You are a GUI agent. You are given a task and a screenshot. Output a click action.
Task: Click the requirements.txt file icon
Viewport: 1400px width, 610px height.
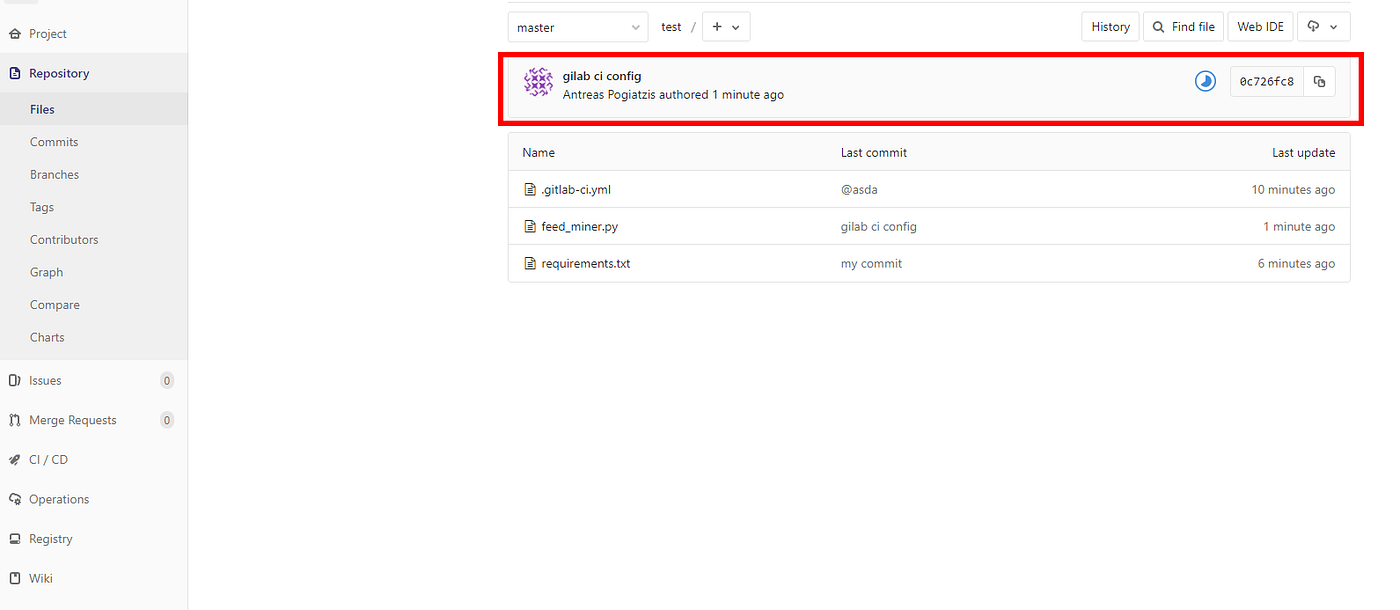click(x=531, y=264)
